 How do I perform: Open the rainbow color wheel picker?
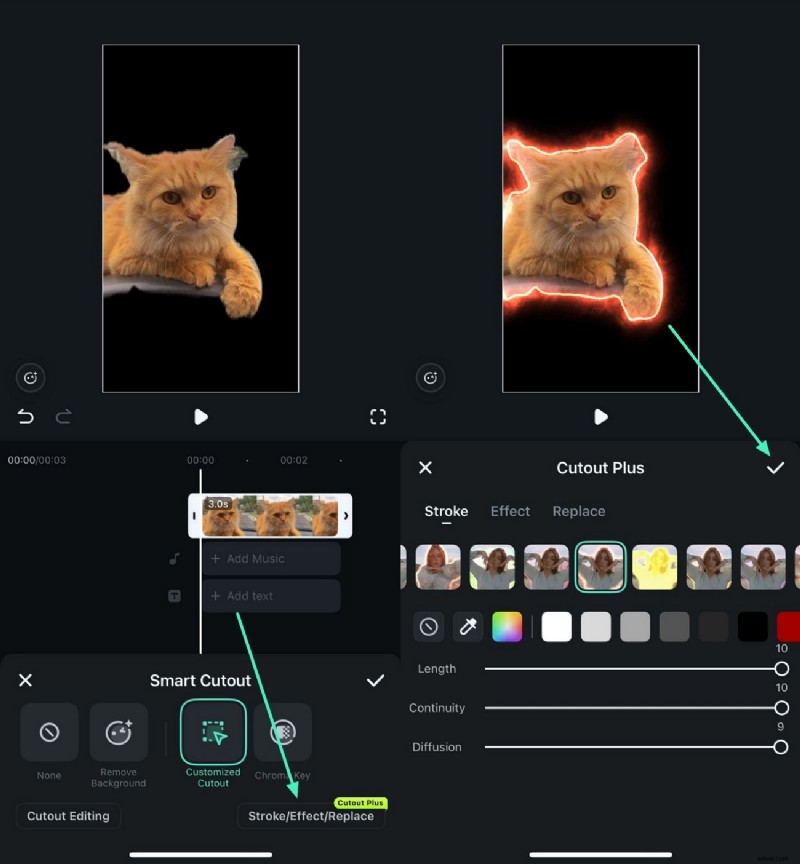coord(506,626)
